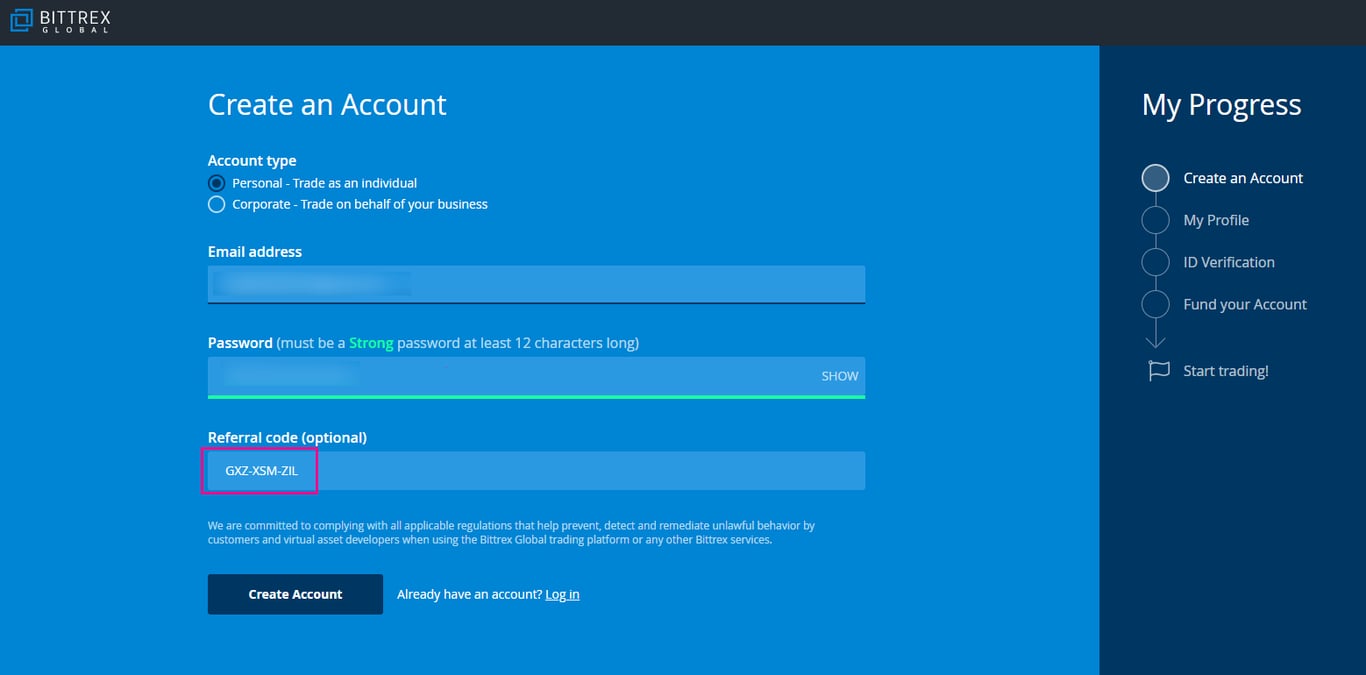
Task: Click the filled Personal account step indicator
Action: pyautogui.click(x=216, y=183)
